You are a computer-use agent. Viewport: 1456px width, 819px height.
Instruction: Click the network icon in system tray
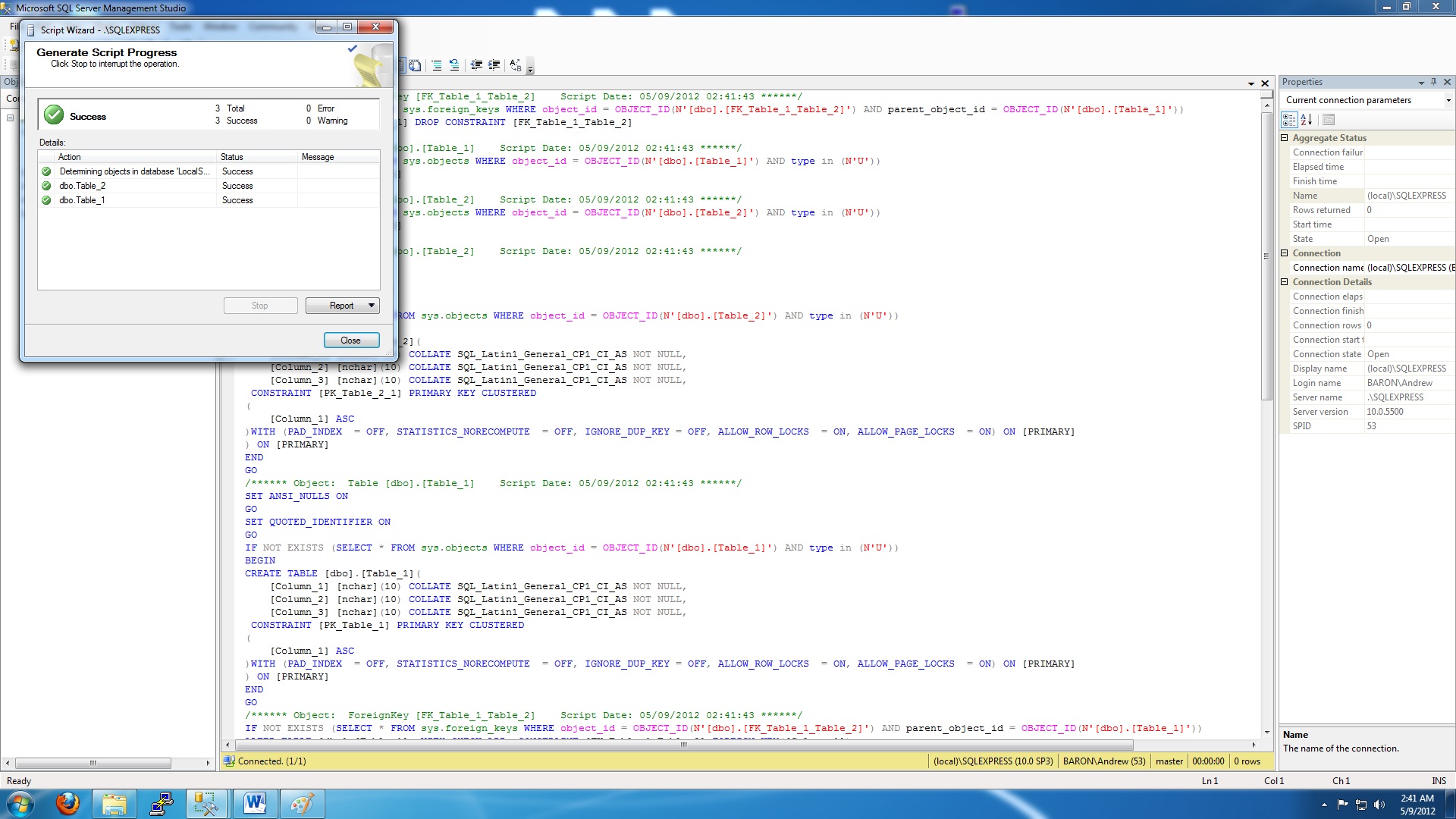pyautogui.click(x=1361, y=805)
